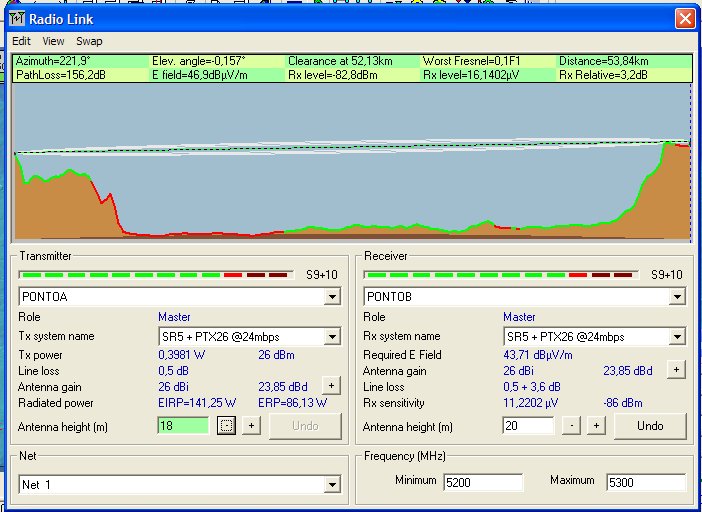The image size is (702, 512).
Task: Click the Tx power value 26 dBm
Action: pyautogui.click(x=276, y=355)
